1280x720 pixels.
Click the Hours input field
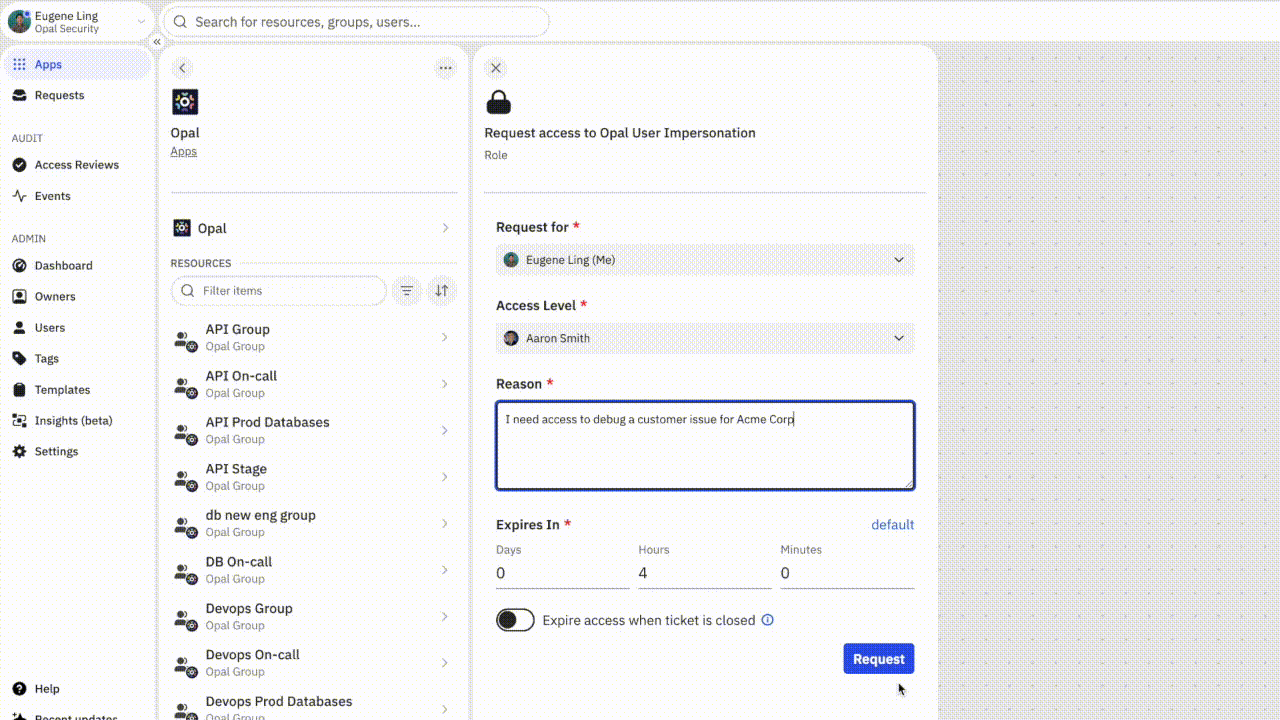(704, 573)
